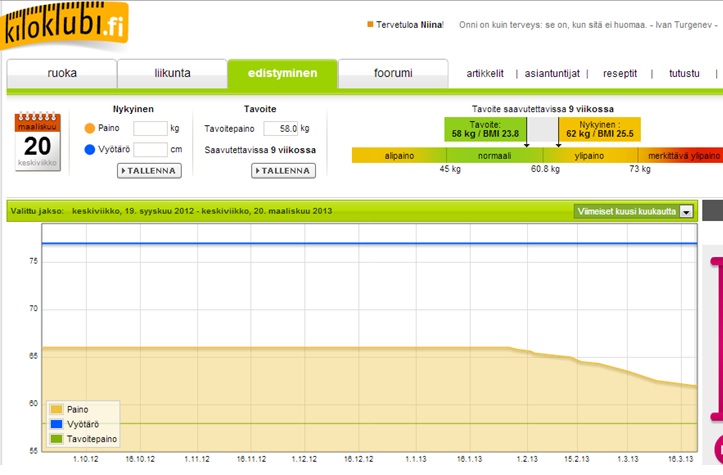Select the foorumi tab

coord(392,74)
